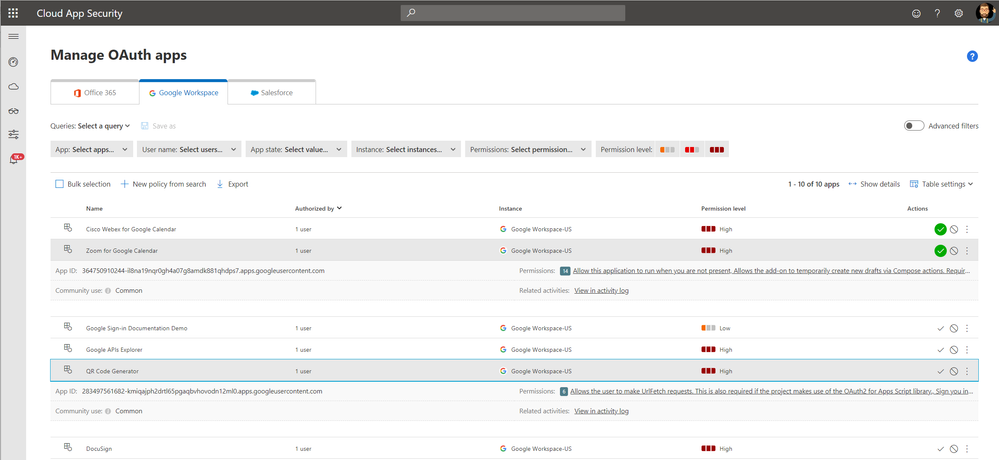Approve the Zoom for Google Calendar app
The image size is (999, 460).
coord(940,251)
